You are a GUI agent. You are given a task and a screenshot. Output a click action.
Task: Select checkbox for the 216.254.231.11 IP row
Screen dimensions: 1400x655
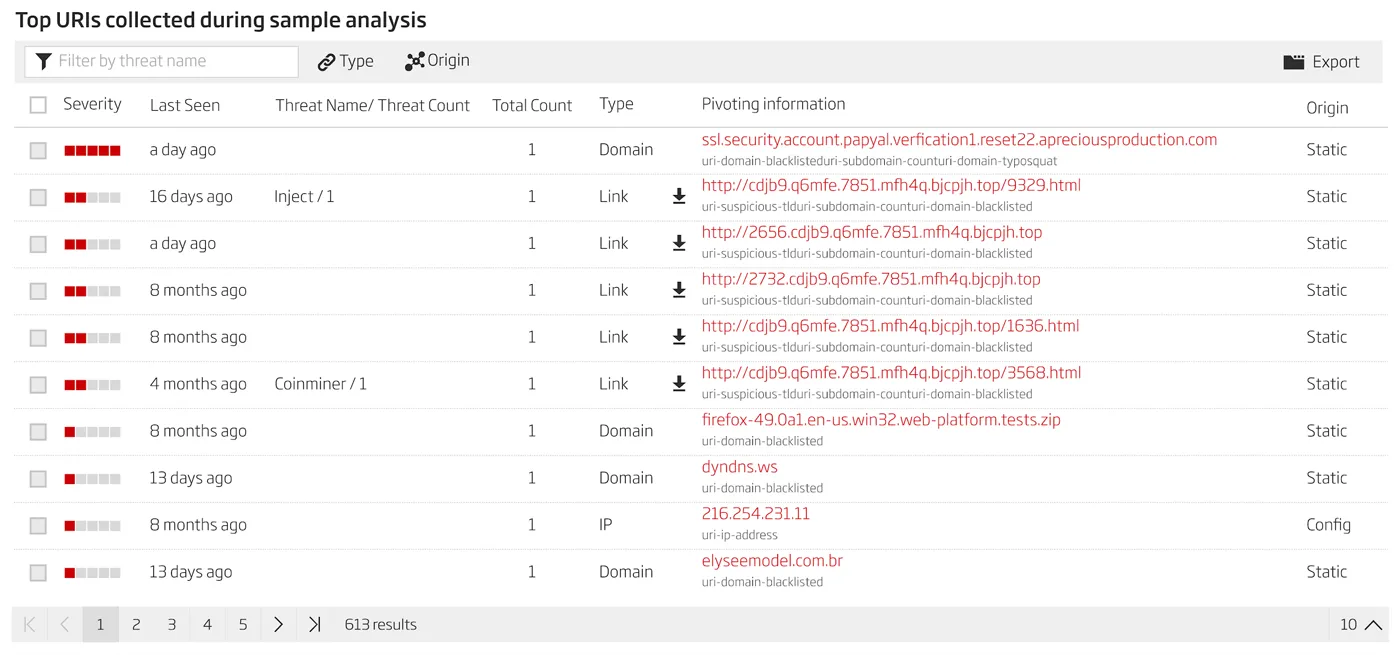click(38, 526)
